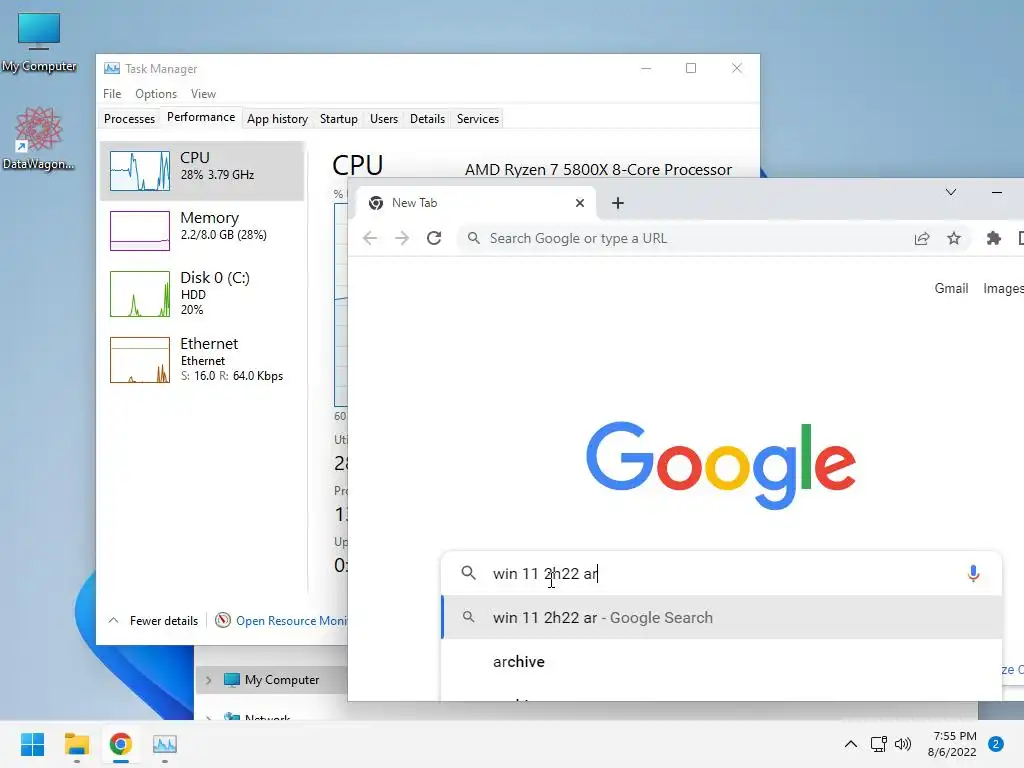Collapse Task Manager with Fewer details
Screen dimensions: 1024x768
(x=153, y=620)
